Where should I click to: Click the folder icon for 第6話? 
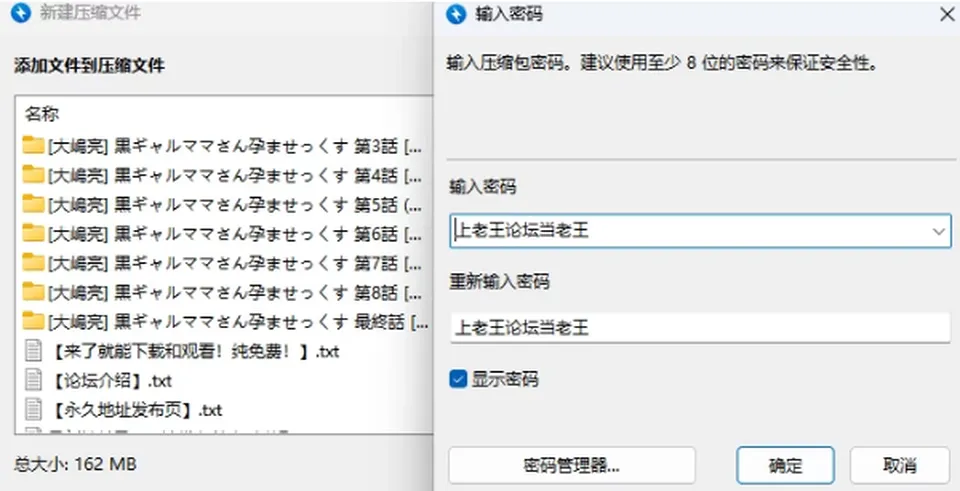pyautogui.click(x=33, y=233)
